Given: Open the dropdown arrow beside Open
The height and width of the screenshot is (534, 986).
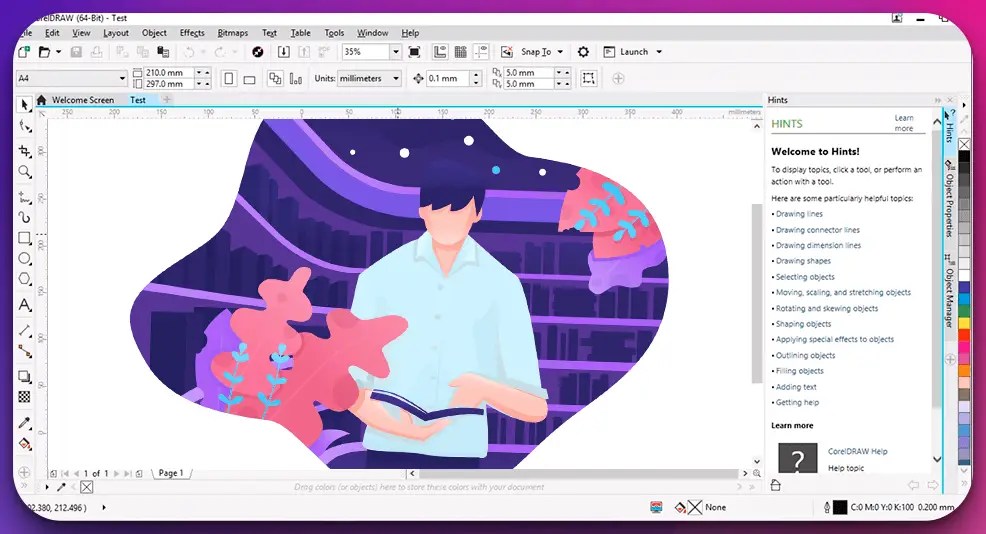Looking at the screenshot, I should [58, 52].
